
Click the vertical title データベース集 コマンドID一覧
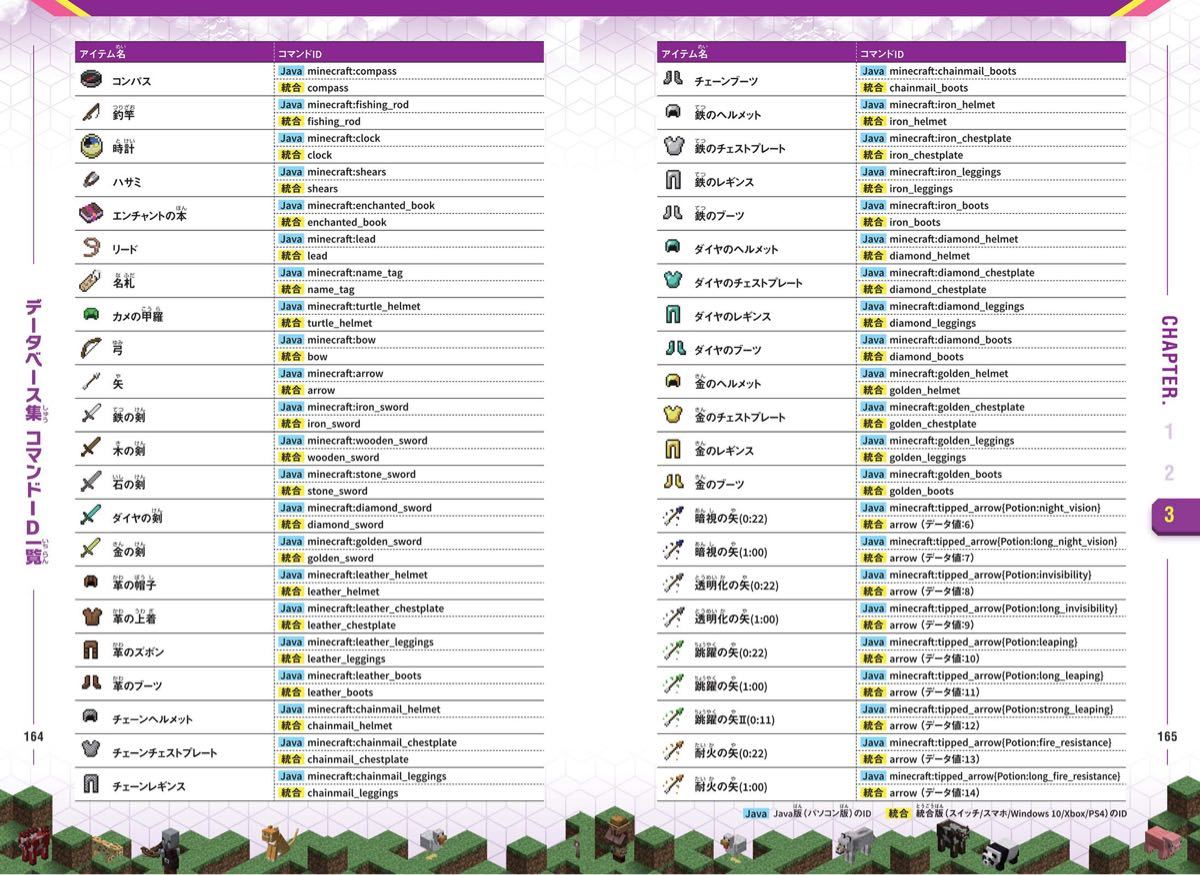point(34,431)
